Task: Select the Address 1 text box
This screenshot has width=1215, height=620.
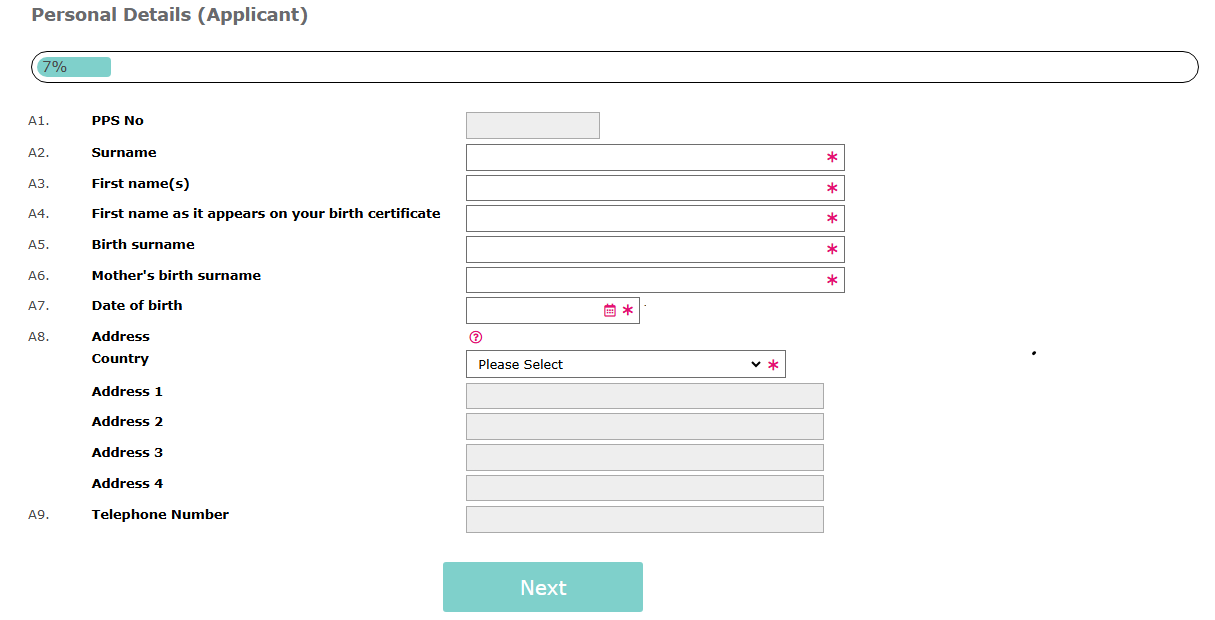Action: tap(645, 396)
